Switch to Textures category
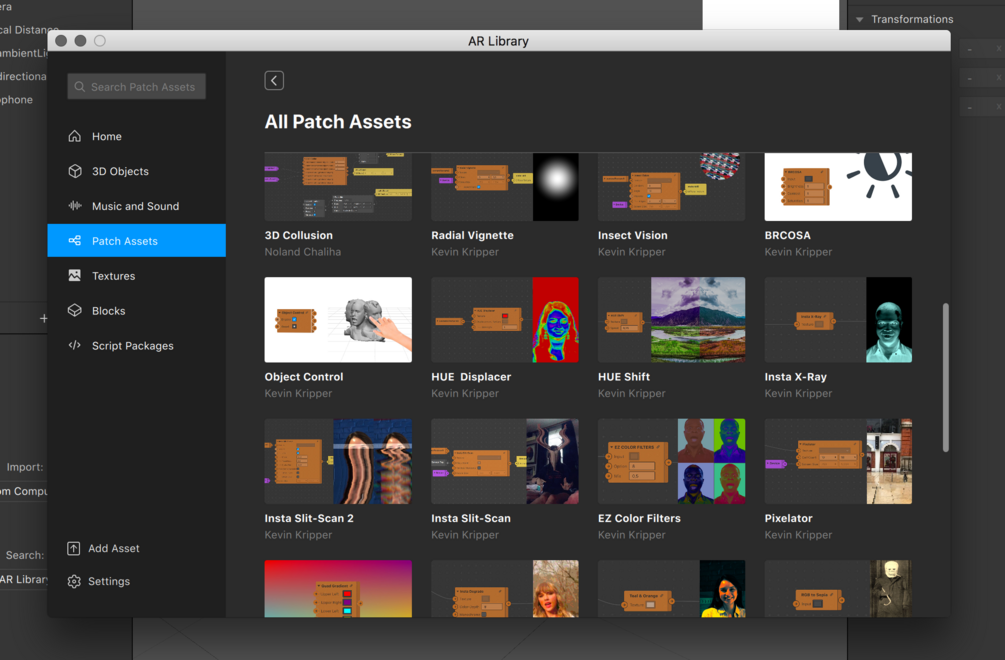The image size is (1005, 660). (x=137, y=276)
